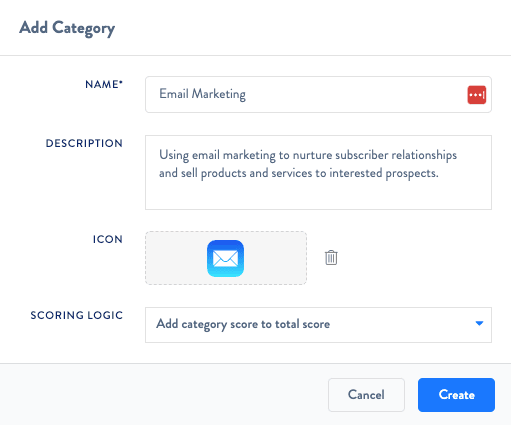Click the word "nurture" in the description
Viewport: 511px width, 425px height.
pyautogui.click(x=312, y=155)
